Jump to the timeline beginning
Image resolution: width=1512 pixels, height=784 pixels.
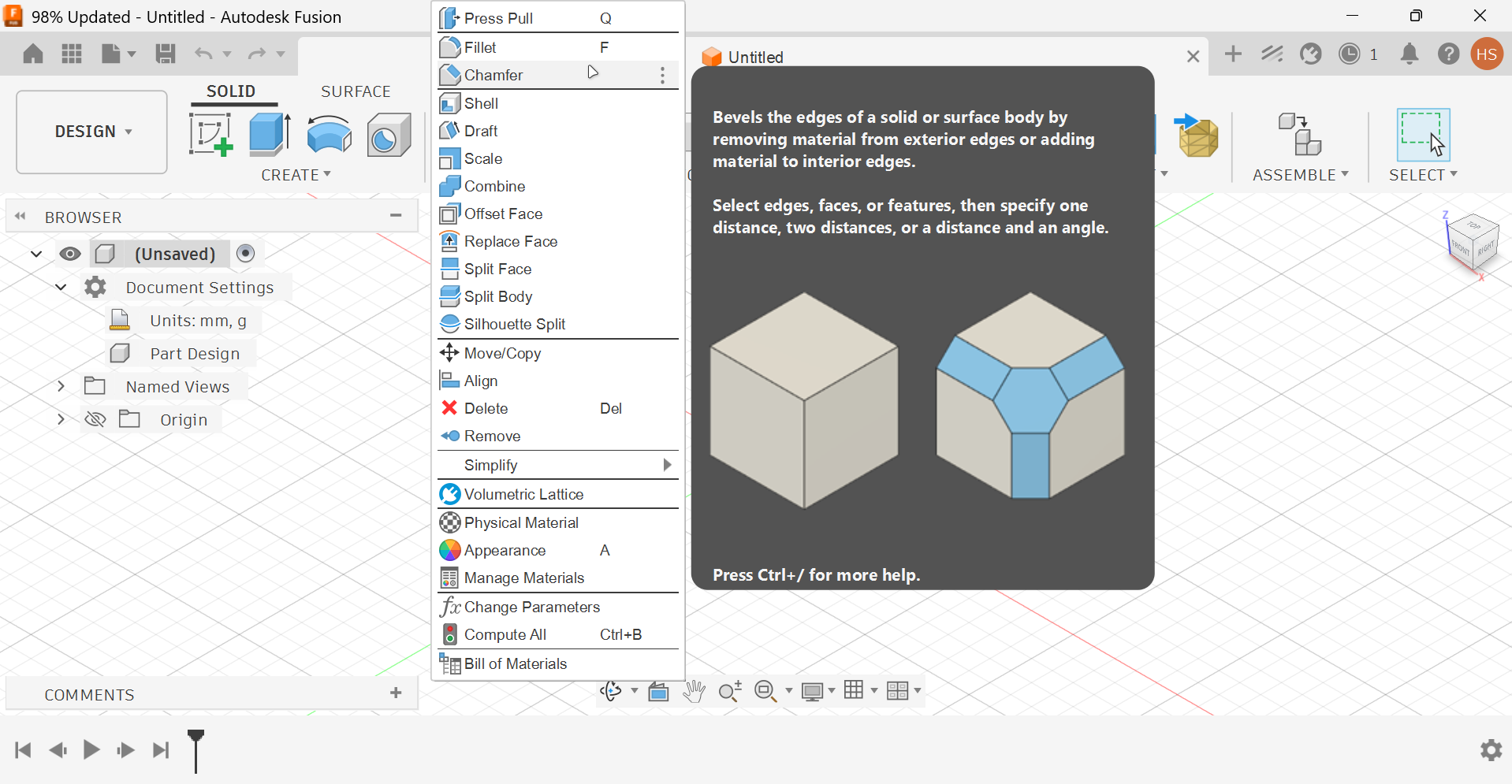(x=24, y=750)
